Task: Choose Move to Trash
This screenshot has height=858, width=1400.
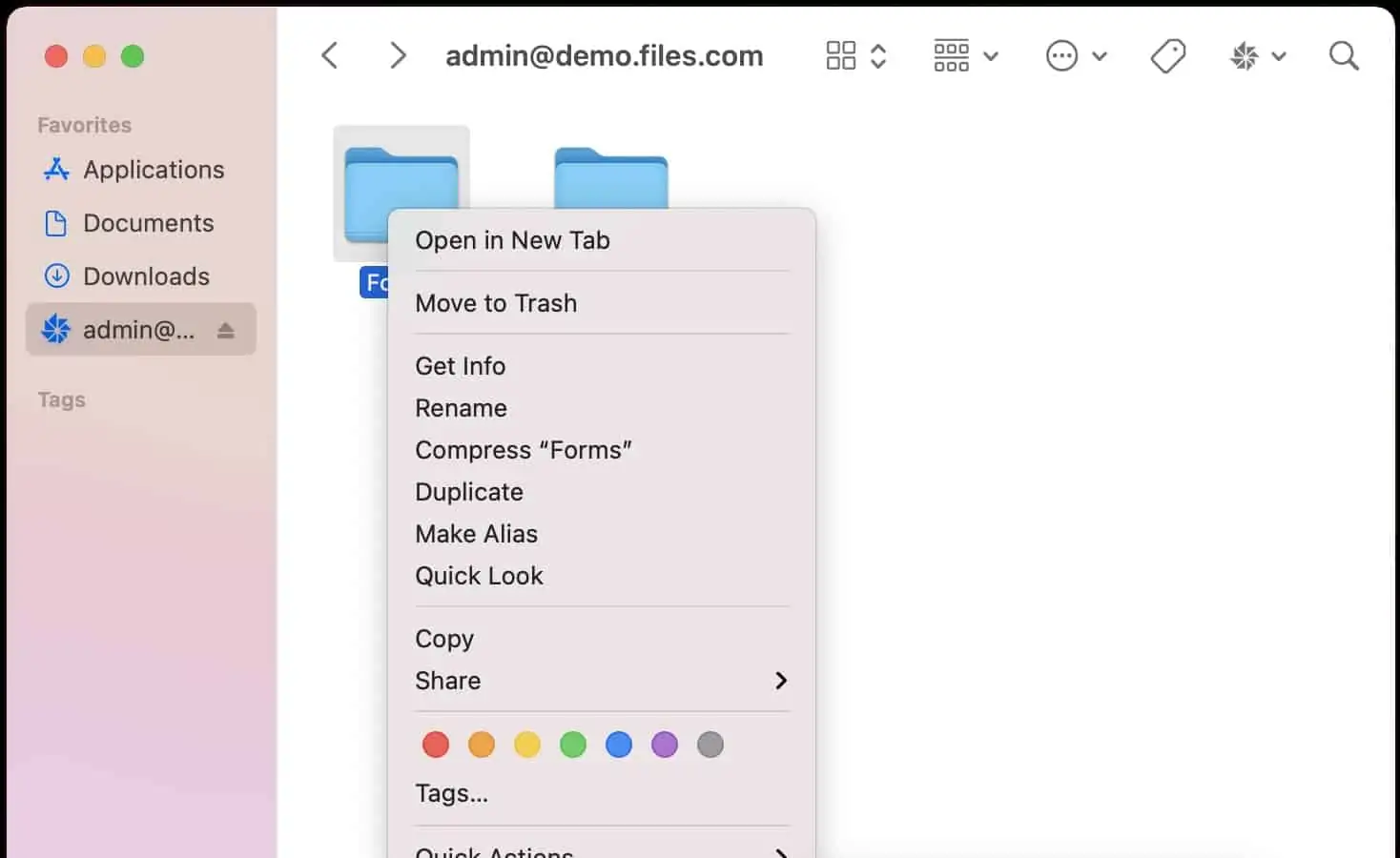Action: [602, 303]
